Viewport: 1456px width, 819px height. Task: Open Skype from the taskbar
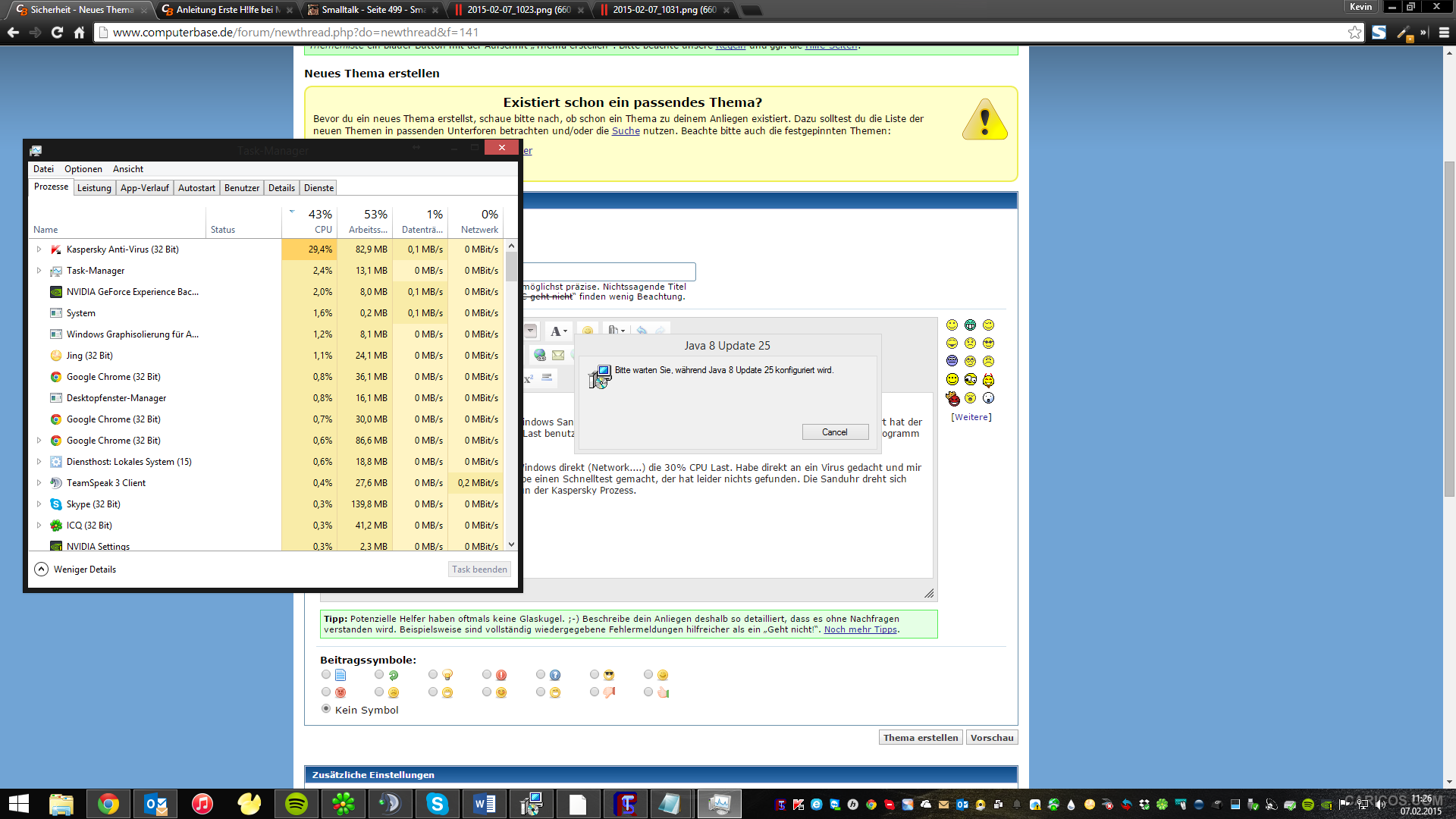437,804
